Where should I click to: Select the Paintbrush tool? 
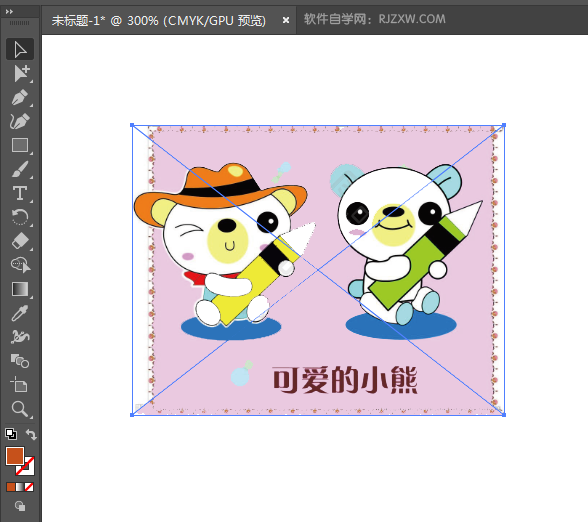coord(20,169)
